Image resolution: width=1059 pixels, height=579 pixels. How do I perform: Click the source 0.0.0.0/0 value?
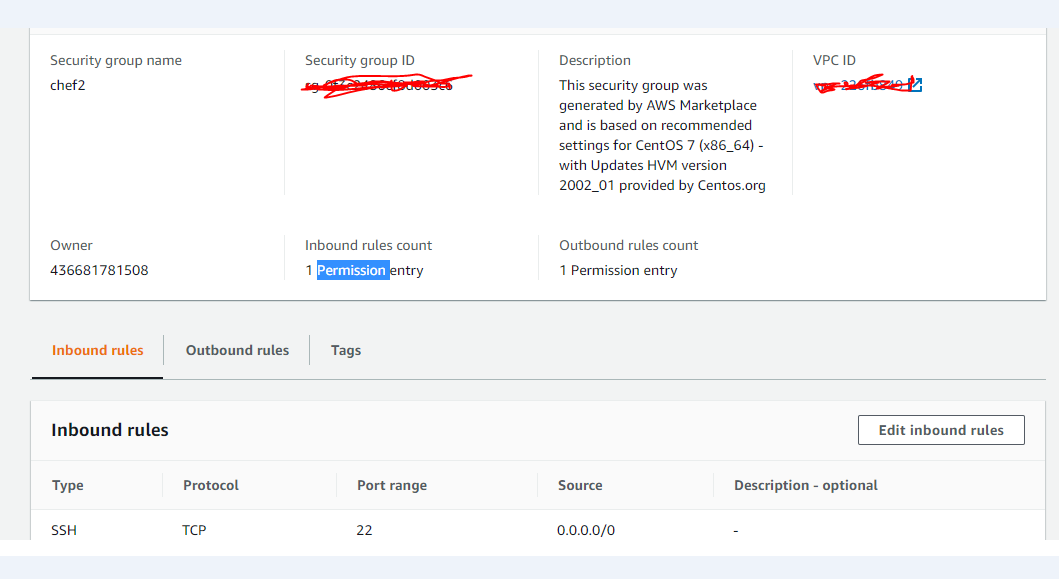tap(586, 530)
